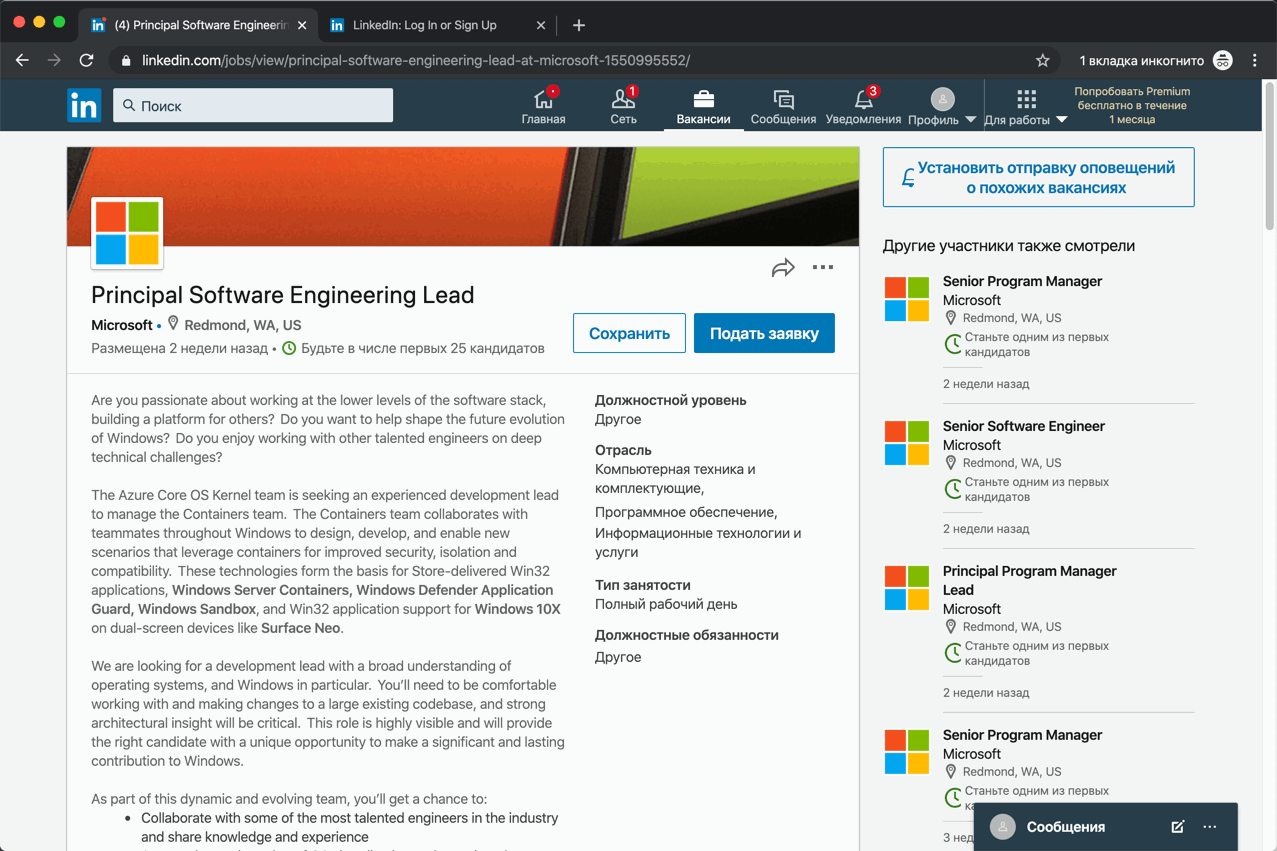Expand the Сообщения chat bar
The image size is (1277, 851).
(x=1066, y=827)
